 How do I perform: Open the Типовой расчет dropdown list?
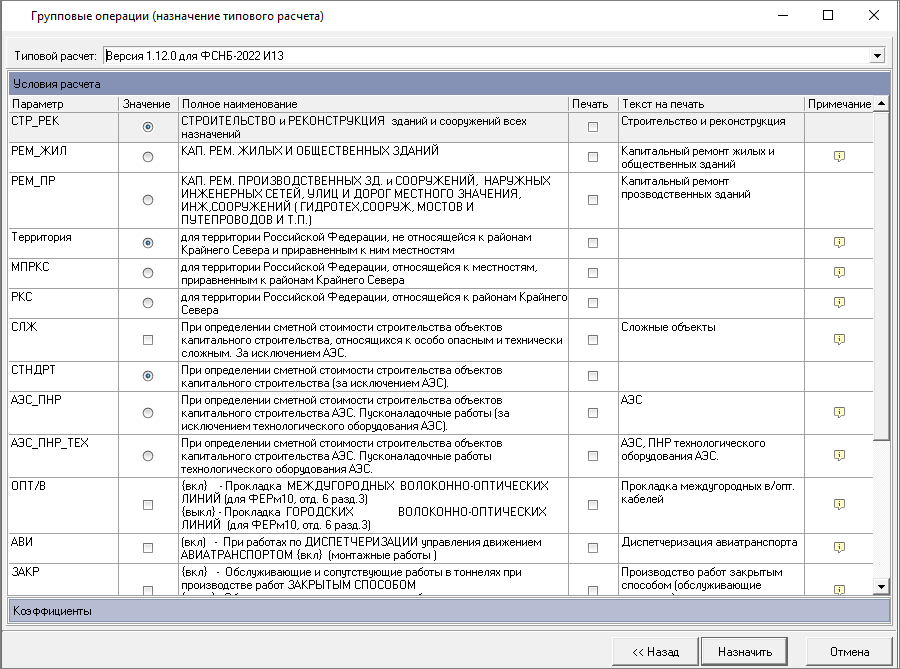(x=878, y=55)
